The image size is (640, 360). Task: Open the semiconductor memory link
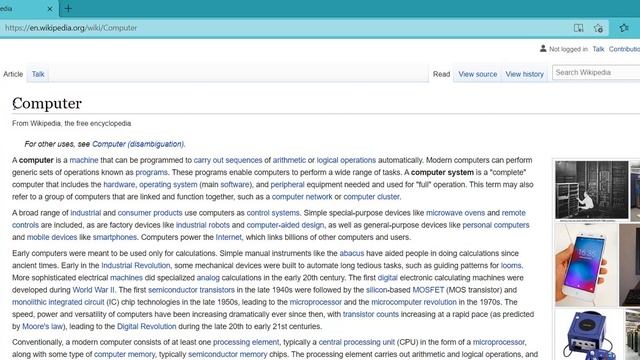click(227, 355)
